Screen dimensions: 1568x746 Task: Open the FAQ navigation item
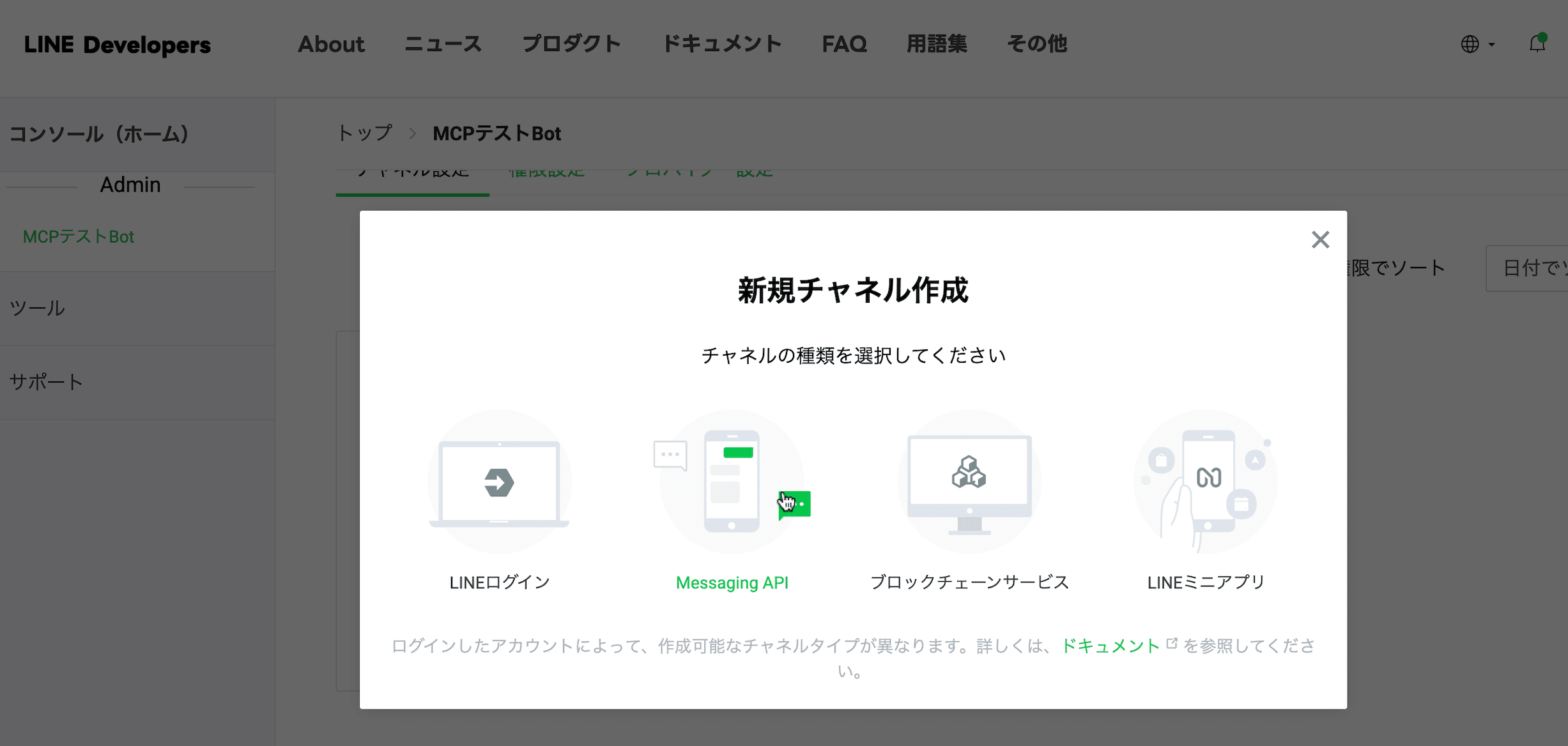(844, 44)
